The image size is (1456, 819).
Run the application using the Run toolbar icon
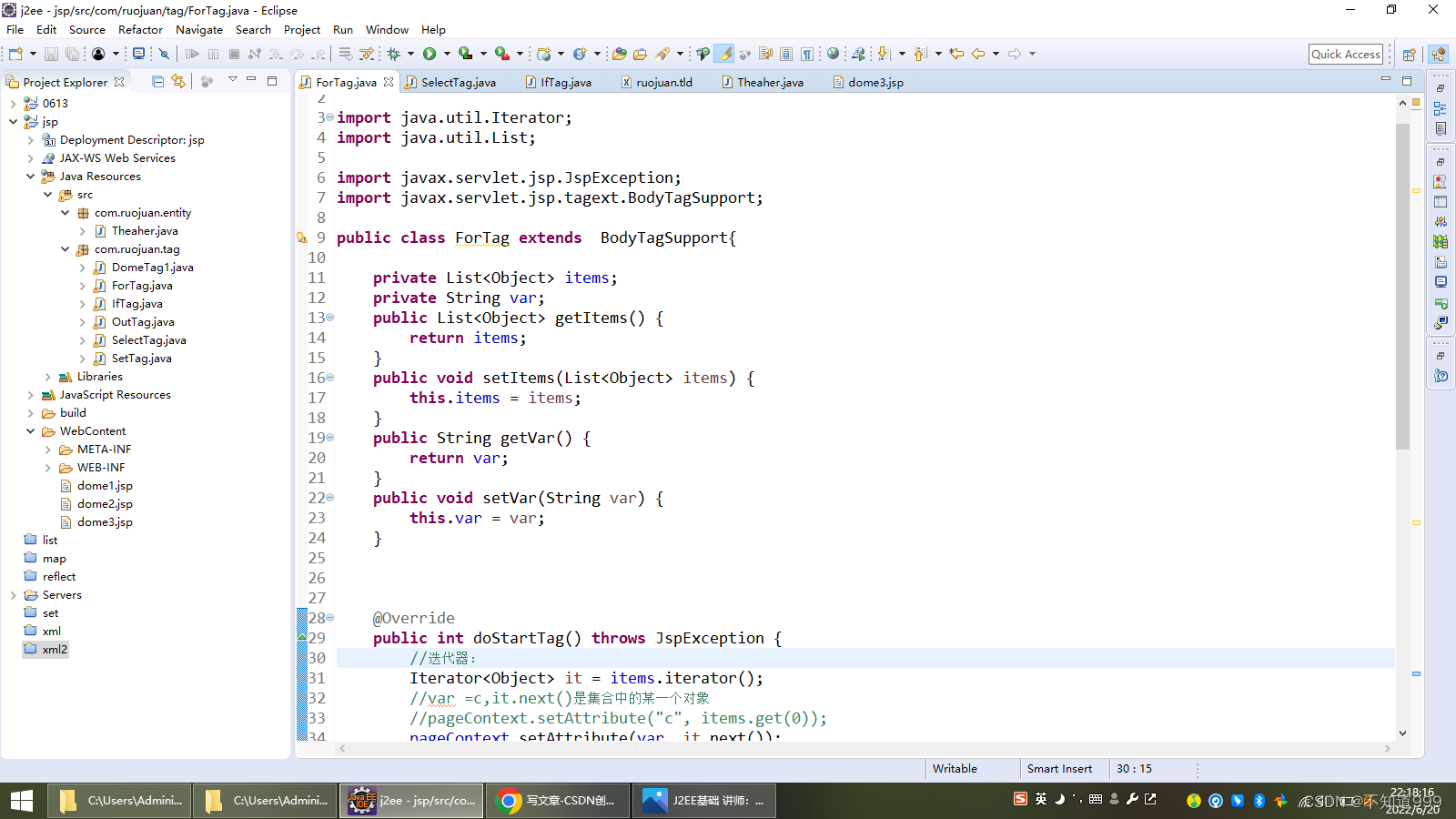430,54
